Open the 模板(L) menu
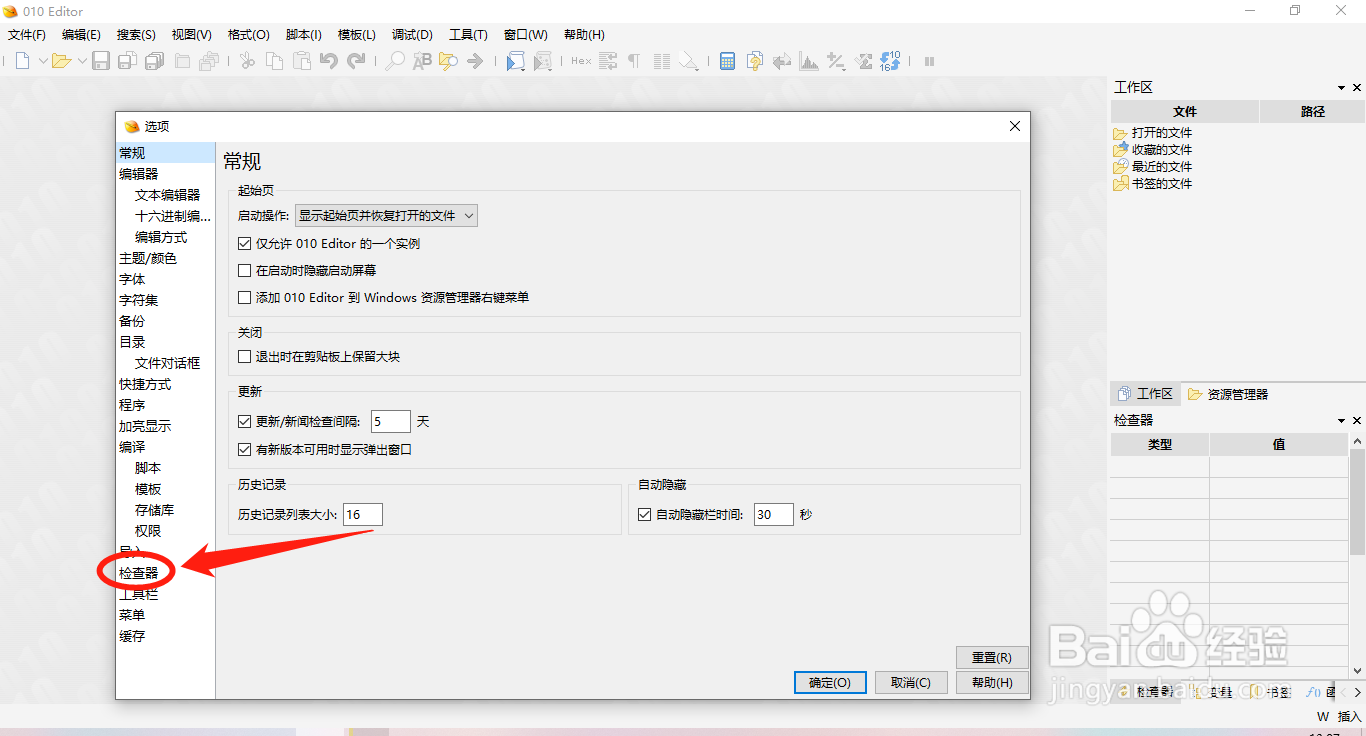 (x=357, y=34)
